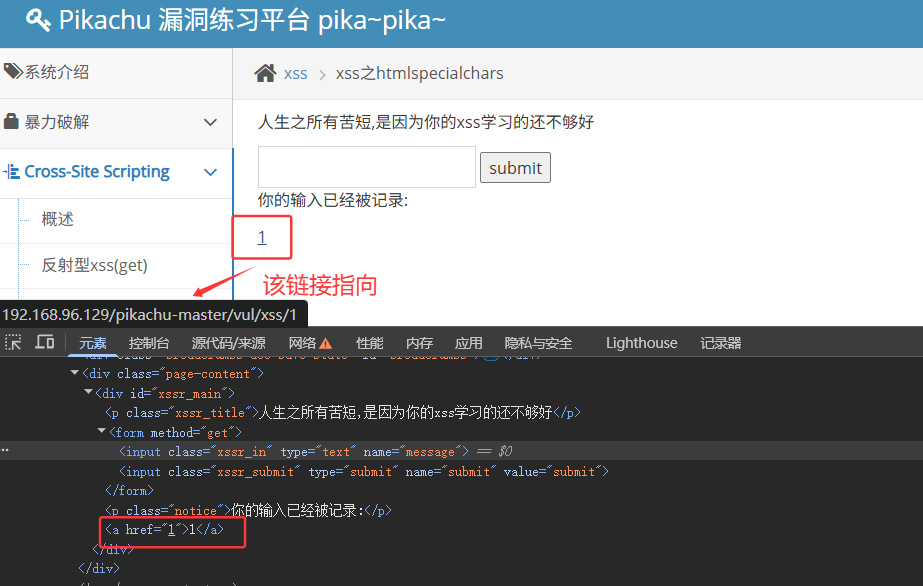Image resolution: width=923 pixels, height=586 pixels.
Task: Click the 人生之所有苦短 title paragraph
Action: [426, 122]
